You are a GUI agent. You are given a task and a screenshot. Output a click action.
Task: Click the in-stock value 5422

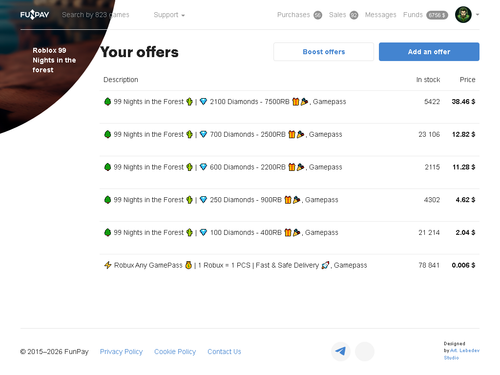point(432,101)
